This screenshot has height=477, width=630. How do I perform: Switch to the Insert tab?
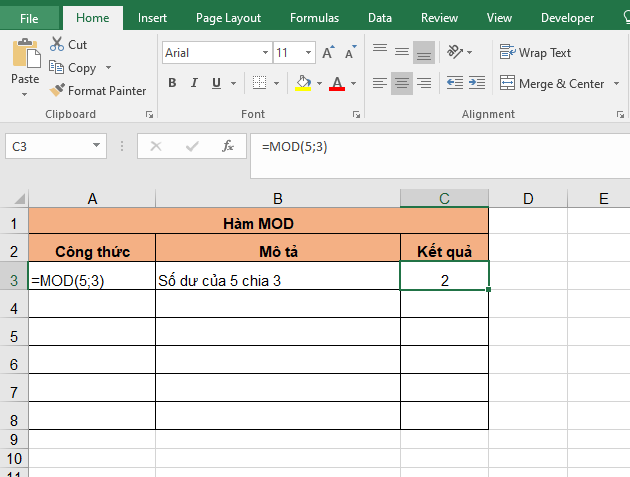click(152, 18)
